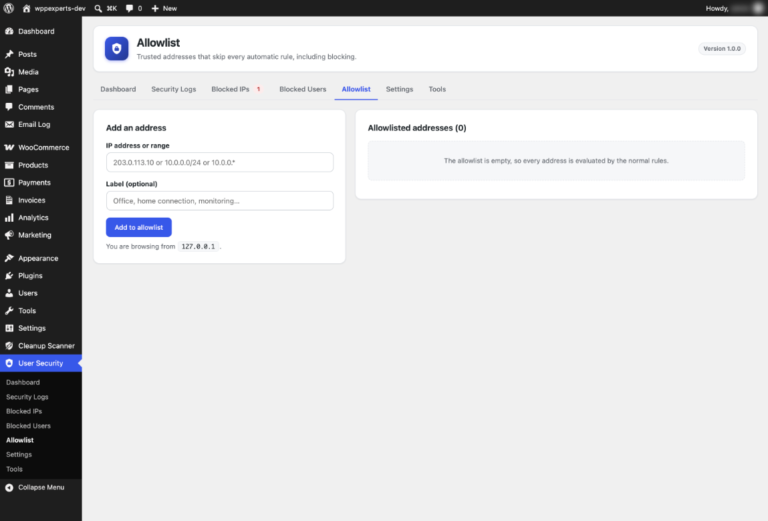Image resolution: width=768 pixels, height=521 pixels.
Task: Open the wppexperts-dev site name link
Action: [60, 8]
